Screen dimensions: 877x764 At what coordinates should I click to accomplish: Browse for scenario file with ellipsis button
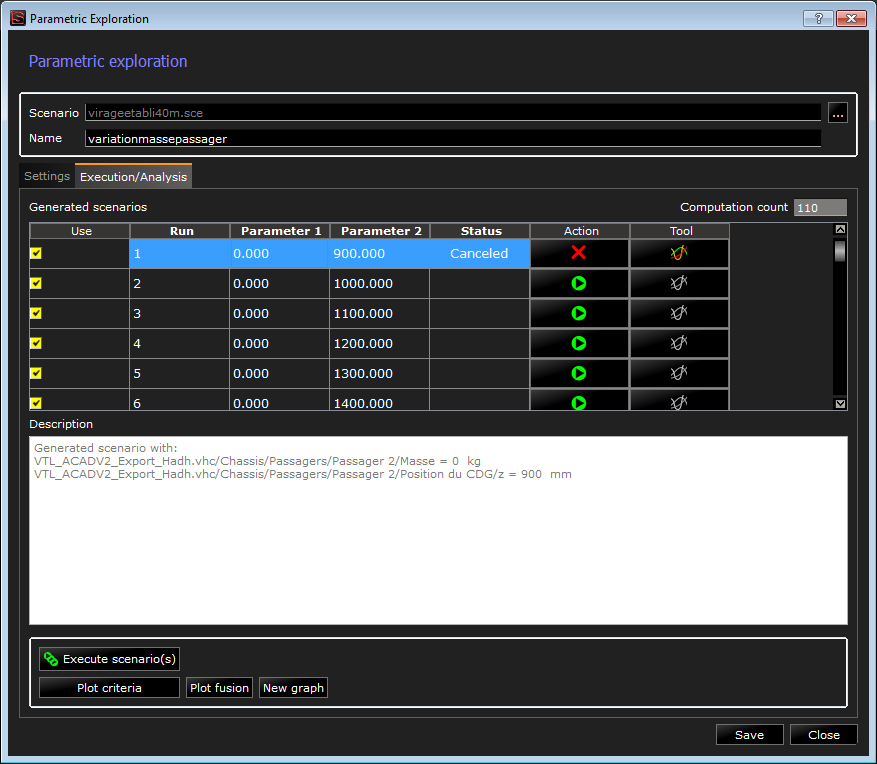pyautogui.click(x=838, y=113)
